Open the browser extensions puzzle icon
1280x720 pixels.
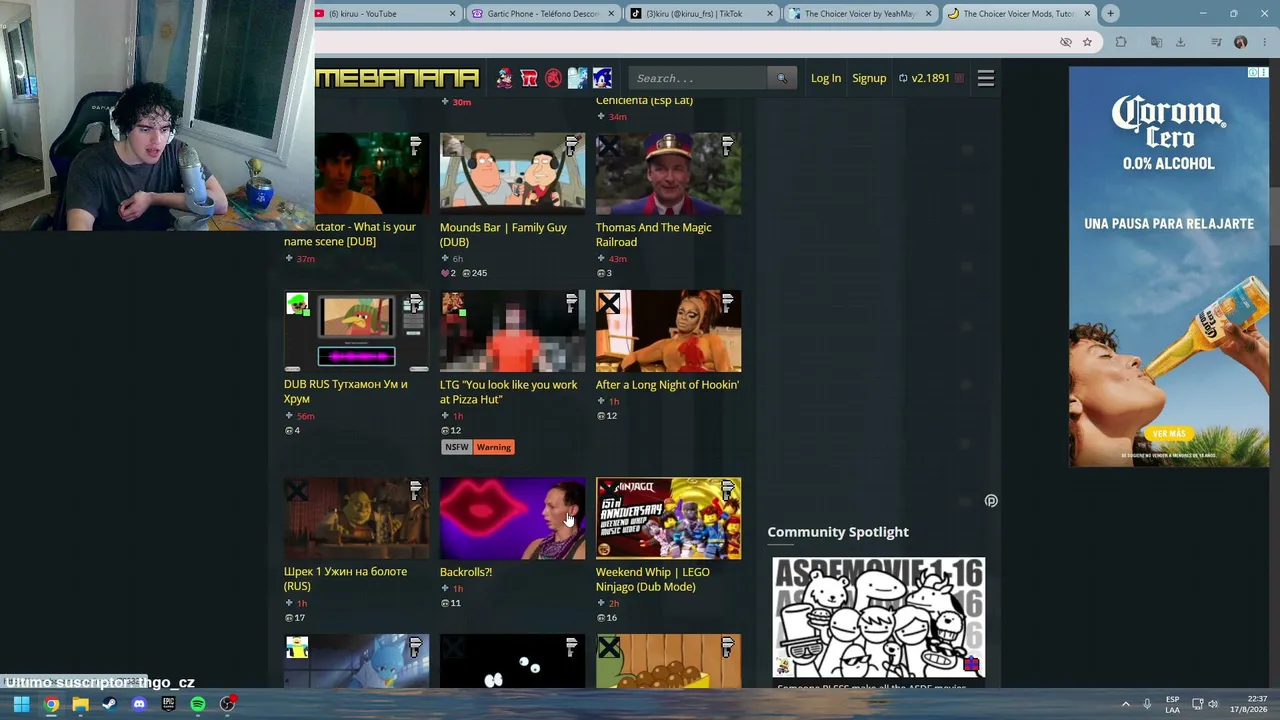click(x=1121, y=42)
